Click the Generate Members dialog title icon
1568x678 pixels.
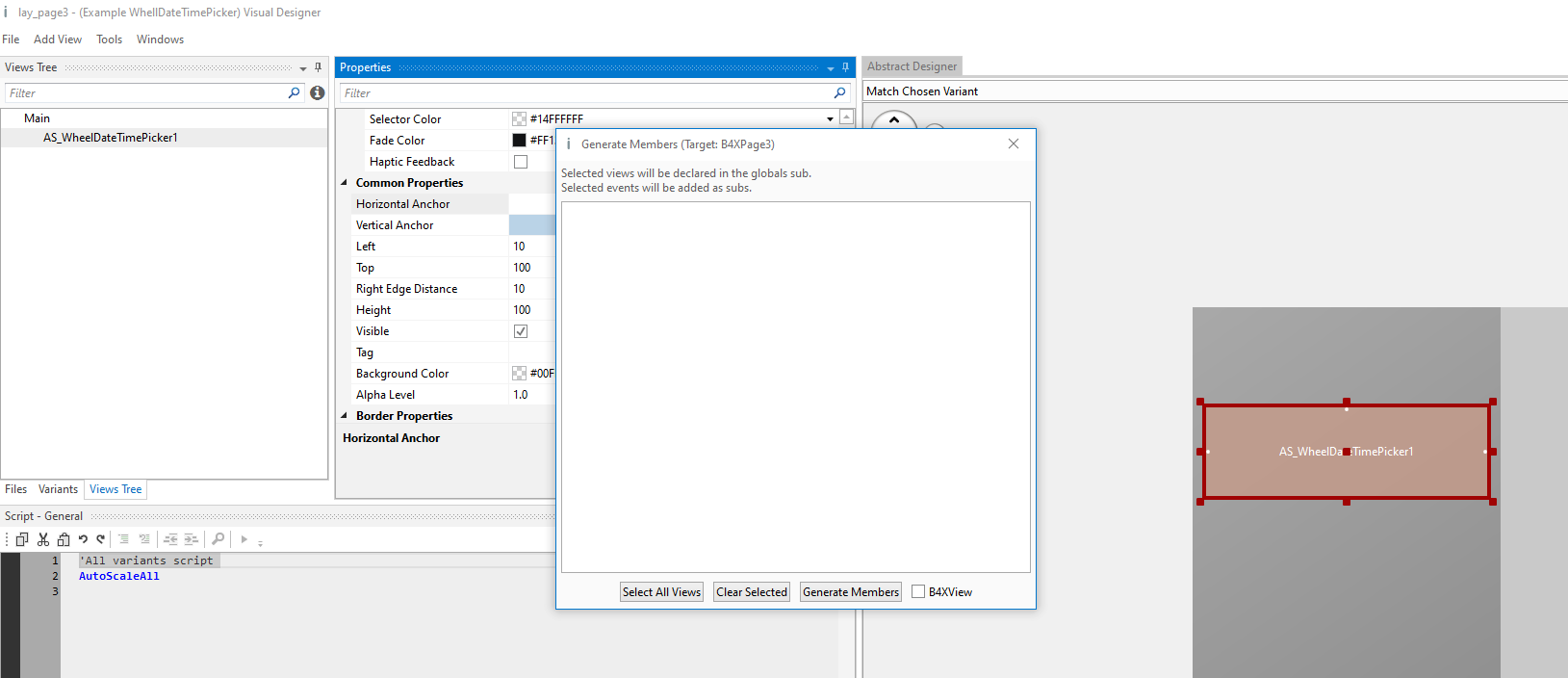[569, 143]
